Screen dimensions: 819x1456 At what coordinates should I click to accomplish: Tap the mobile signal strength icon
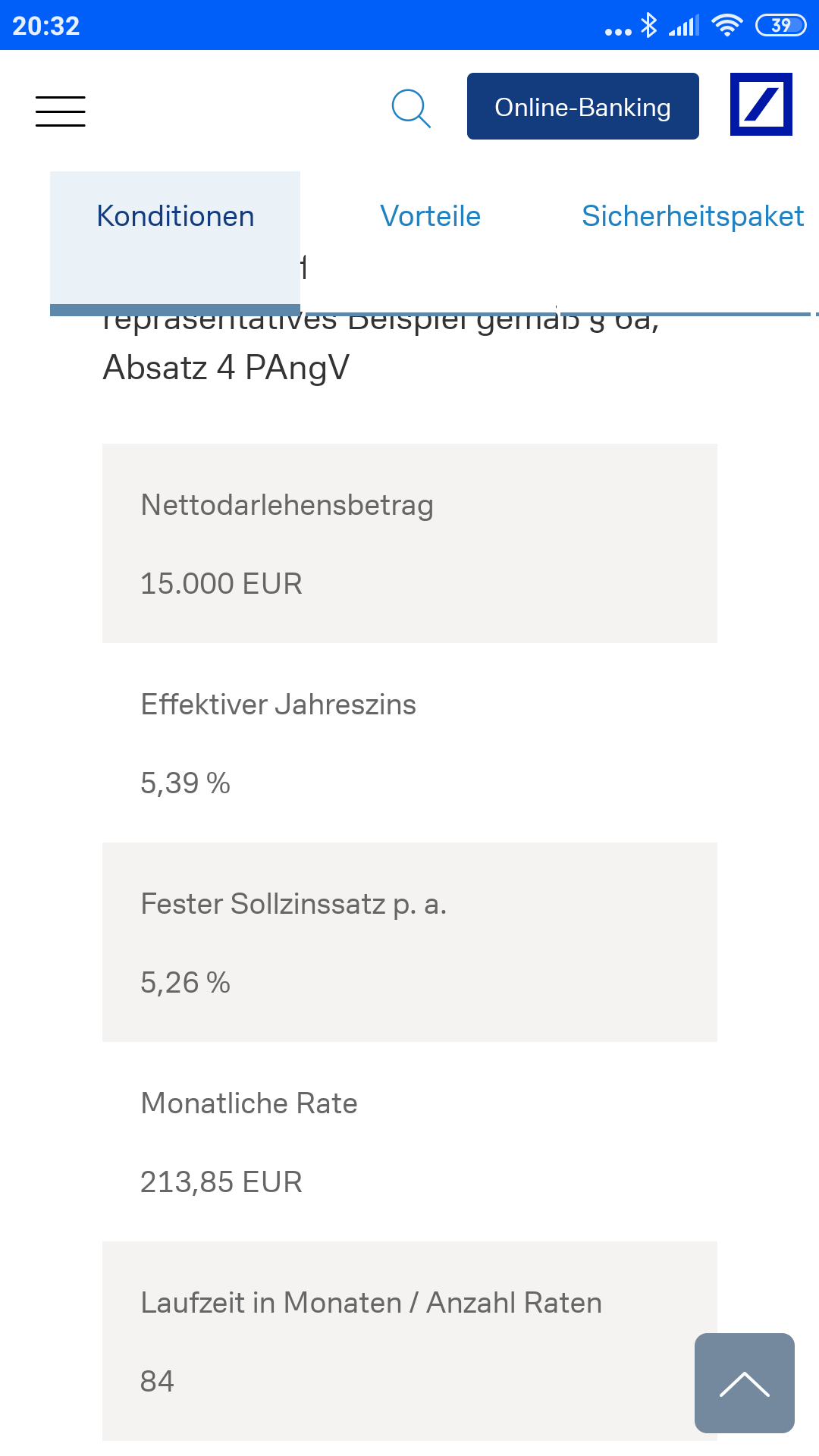(x=683, y=27)
